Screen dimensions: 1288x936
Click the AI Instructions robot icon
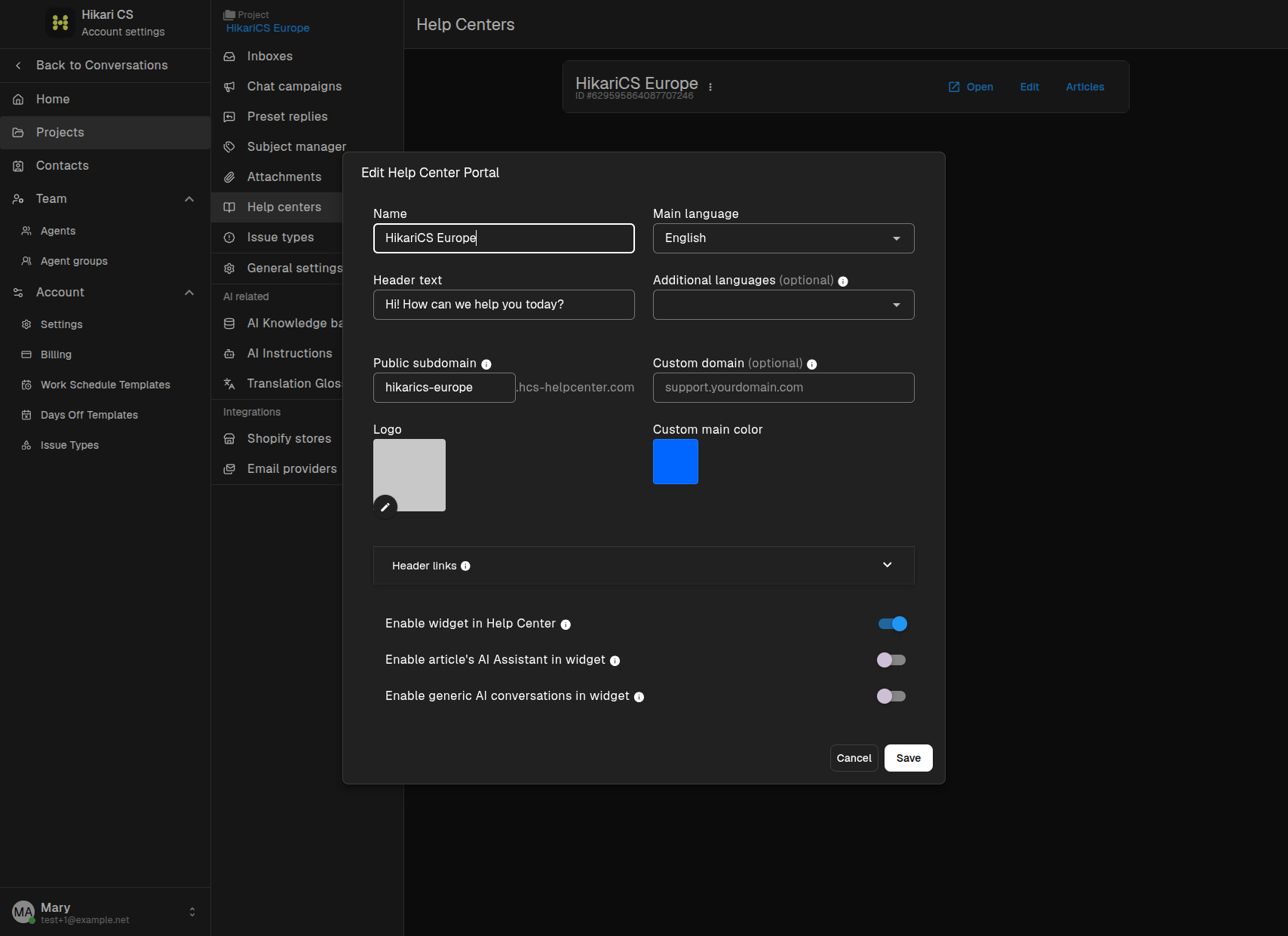(229, 354)
